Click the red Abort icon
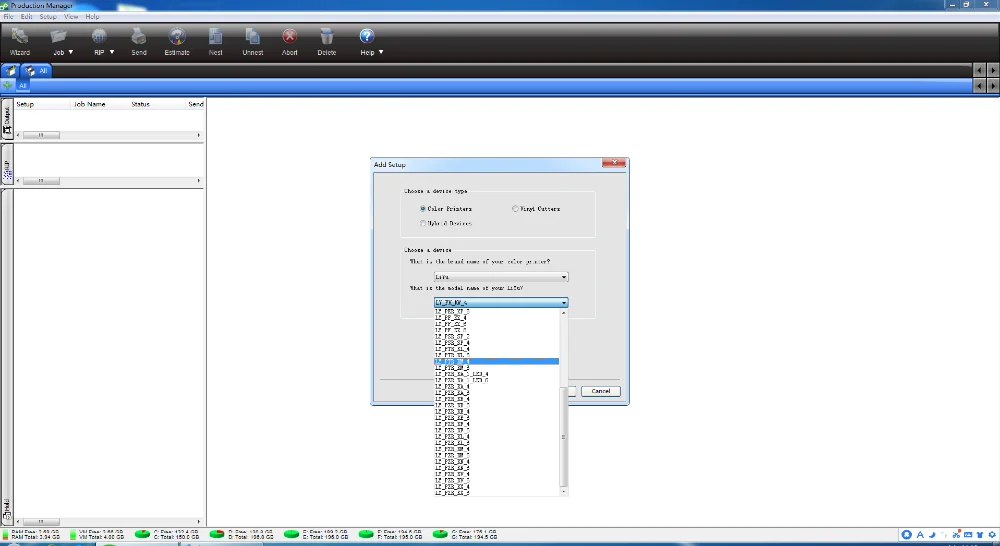This screenshot has width=1000, height=546. [290, 36]
